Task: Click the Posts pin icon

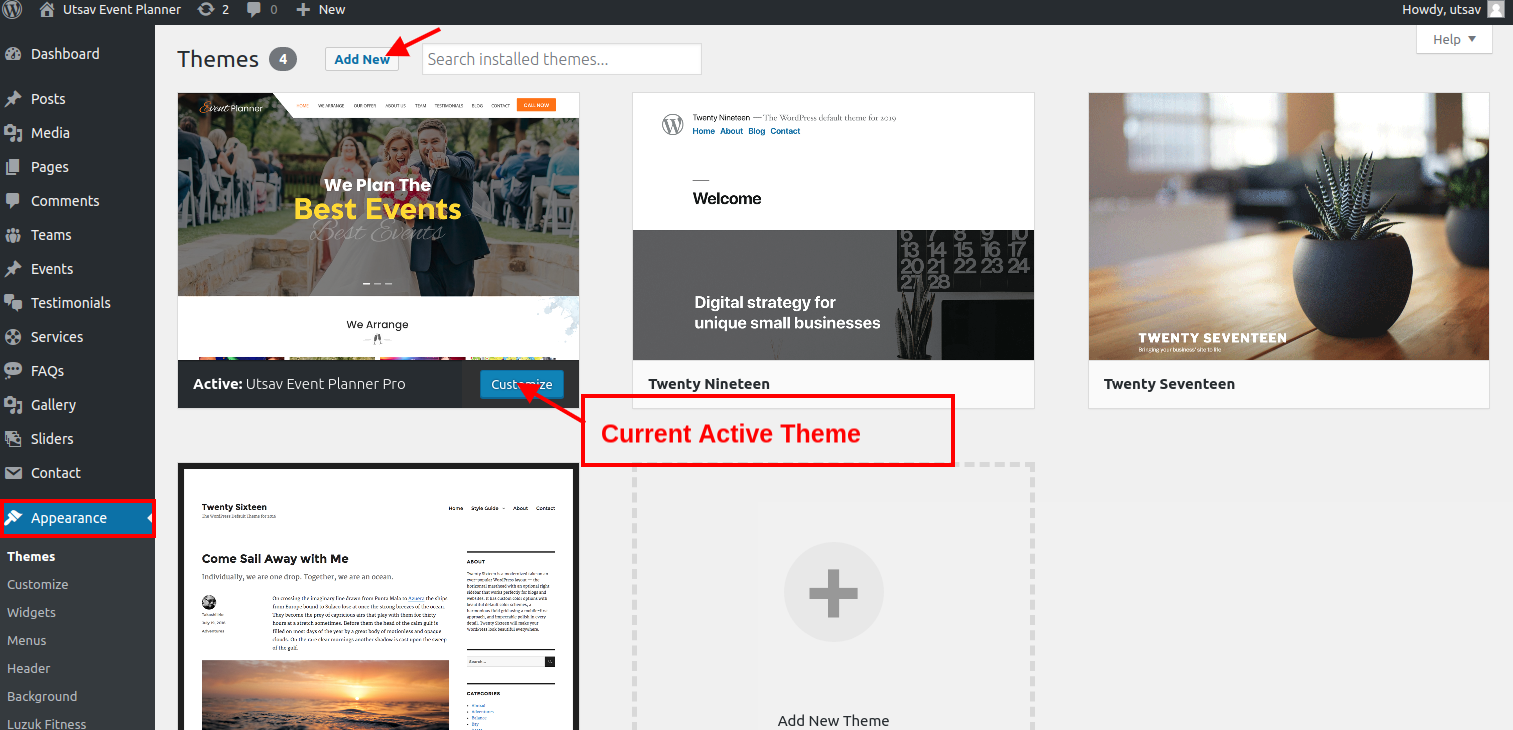Action: click(13, 99)
